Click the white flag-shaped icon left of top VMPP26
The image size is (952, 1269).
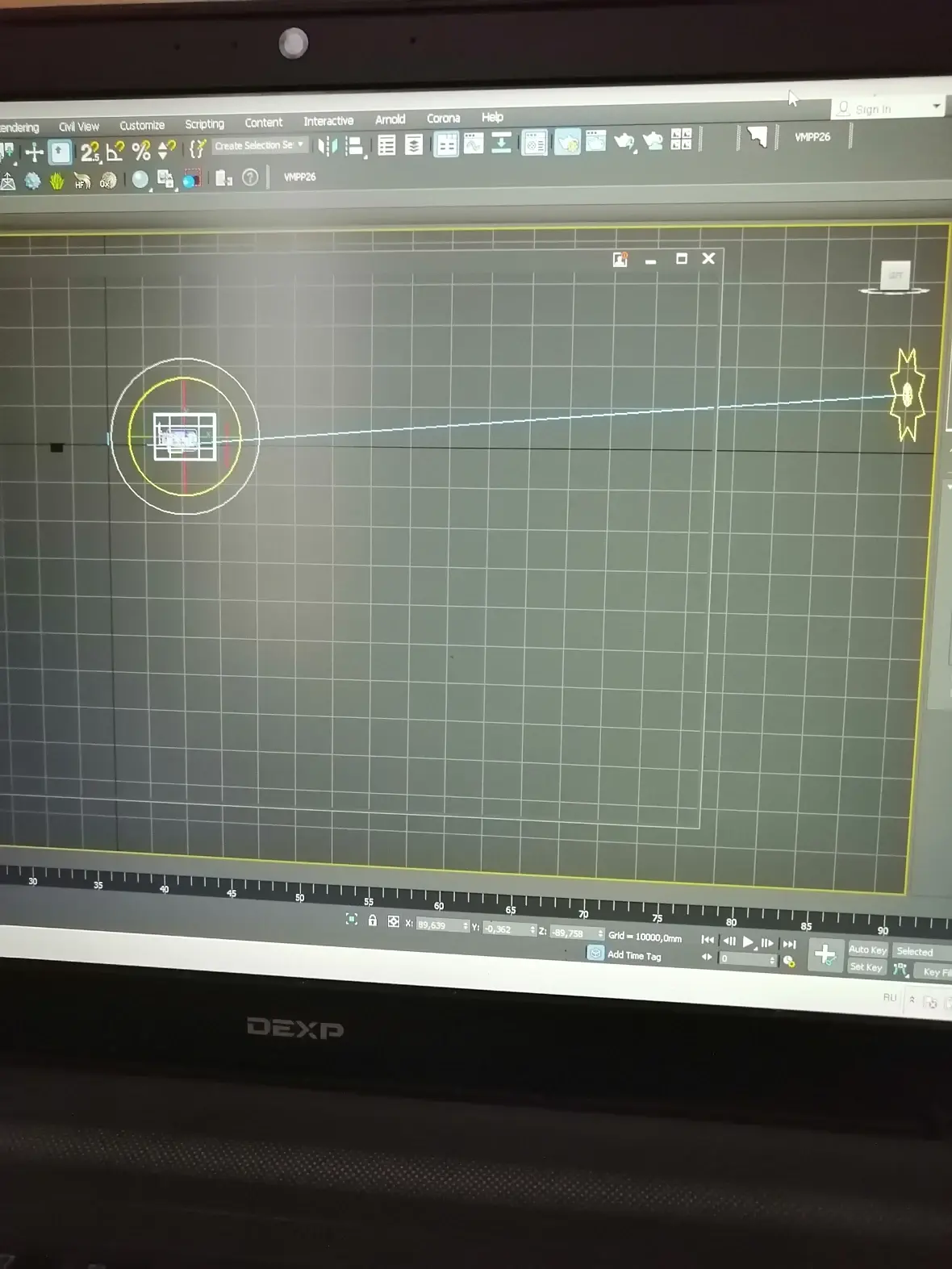757,136
